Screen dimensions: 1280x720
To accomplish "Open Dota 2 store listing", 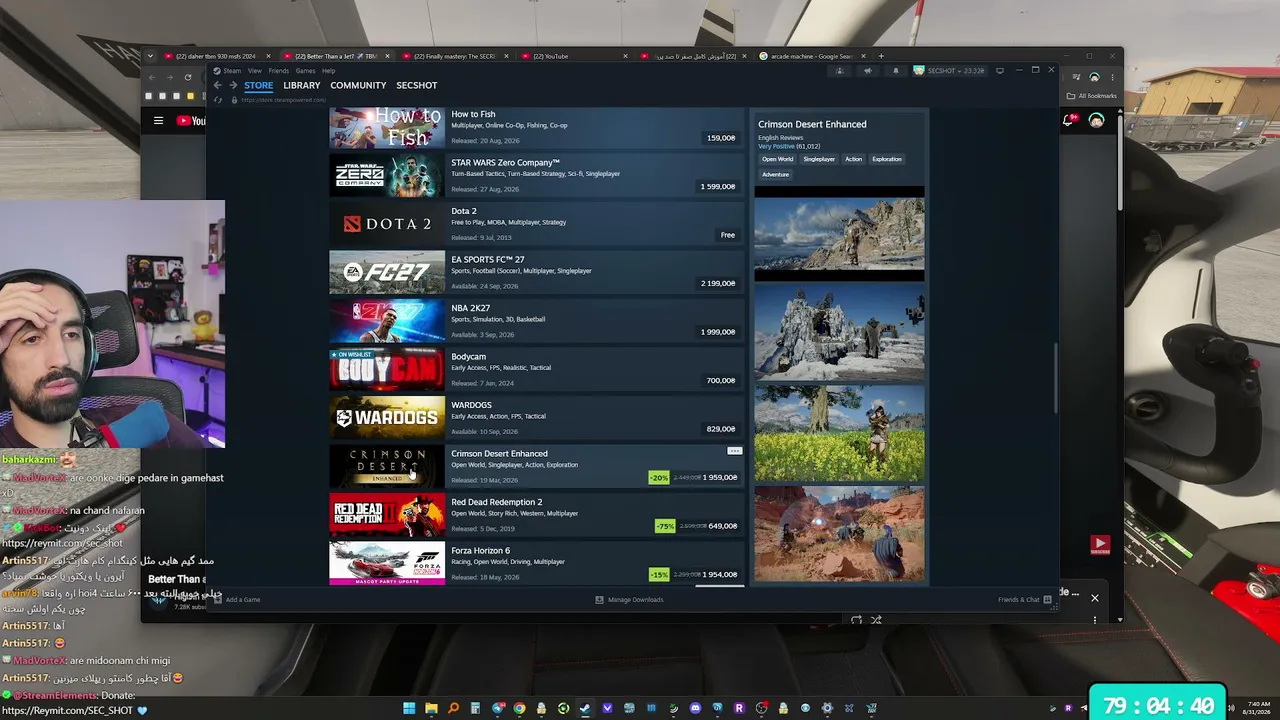I will tap(538, 224).
